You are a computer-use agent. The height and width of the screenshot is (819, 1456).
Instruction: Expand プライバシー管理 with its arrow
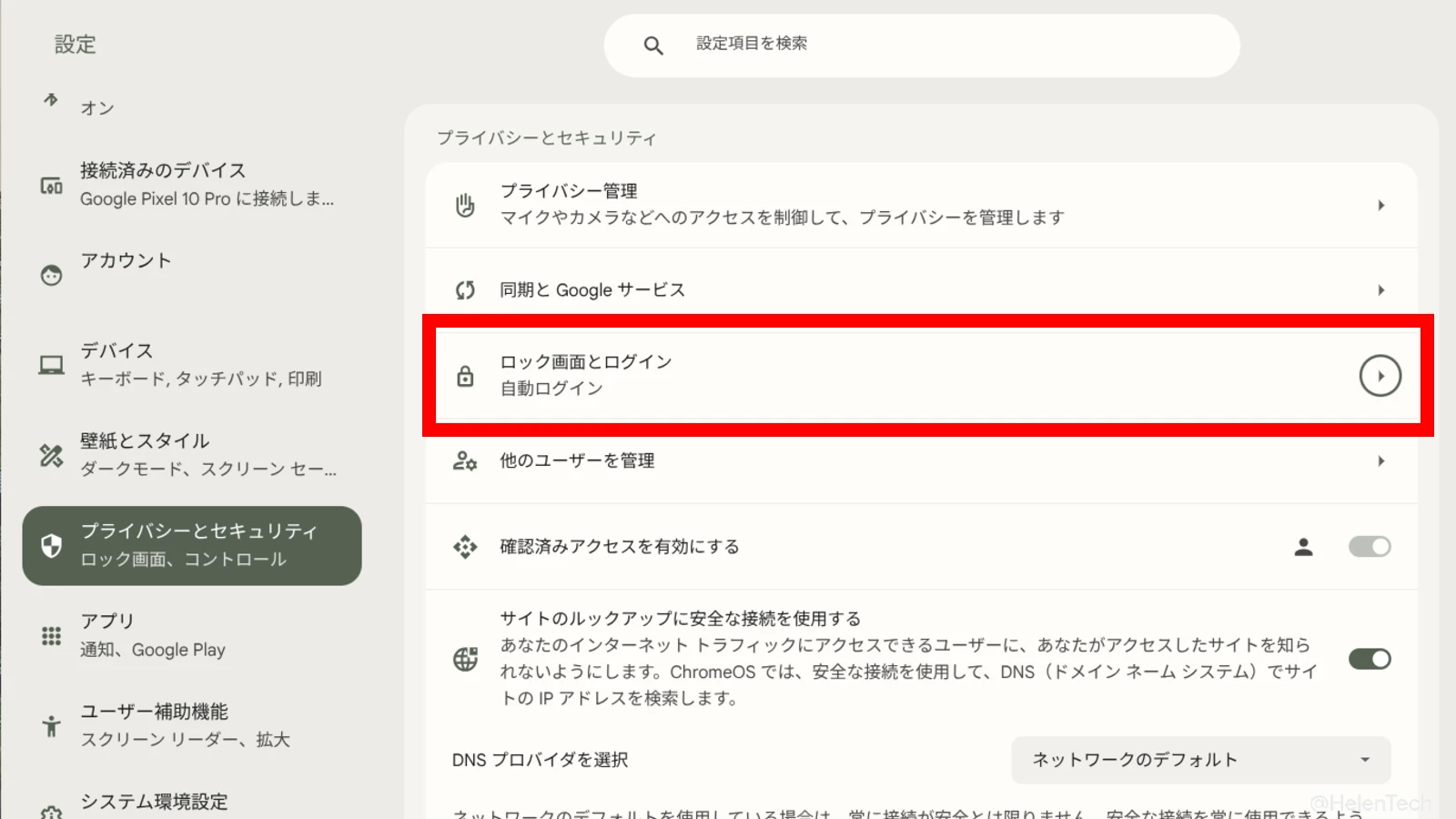pyautogui.click(x=1380, y=206)
